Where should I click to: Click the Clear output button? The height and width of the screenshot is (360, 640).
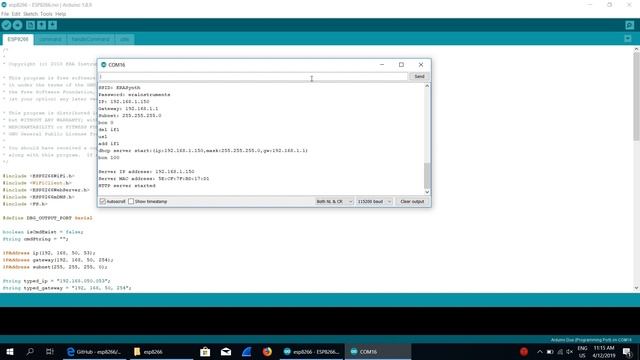(x=412, y=202)
